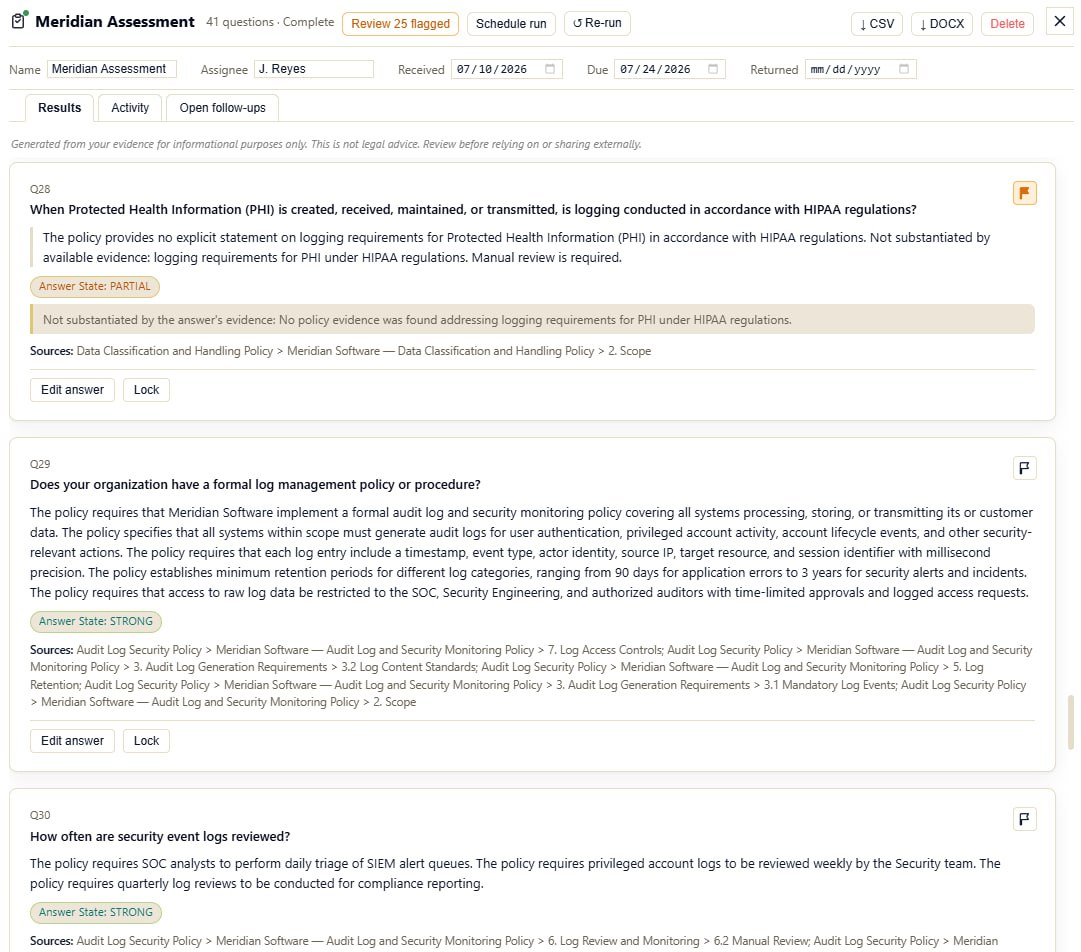This screenshot has height=952, width=1081.
Task: Click the Q28 Sources line on Data Classification
Action: click(341, 351)
